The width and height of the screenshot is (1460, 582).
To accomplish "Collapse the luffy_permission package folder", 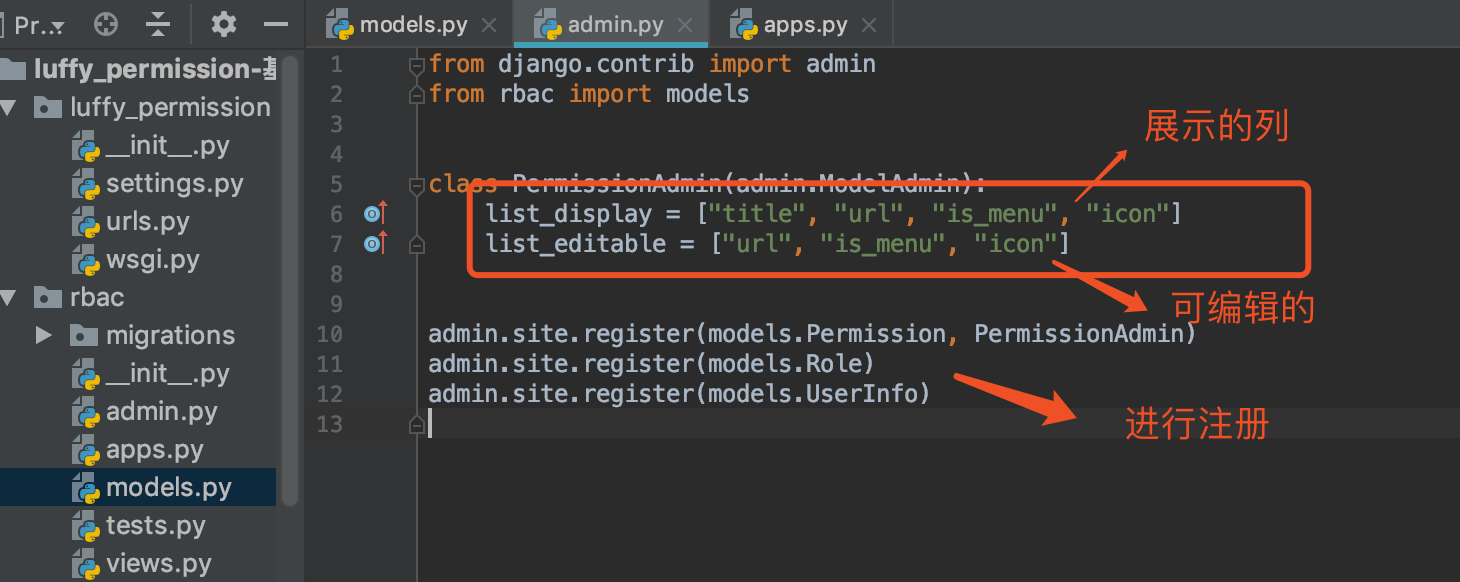I will click(x=9, y=107).
